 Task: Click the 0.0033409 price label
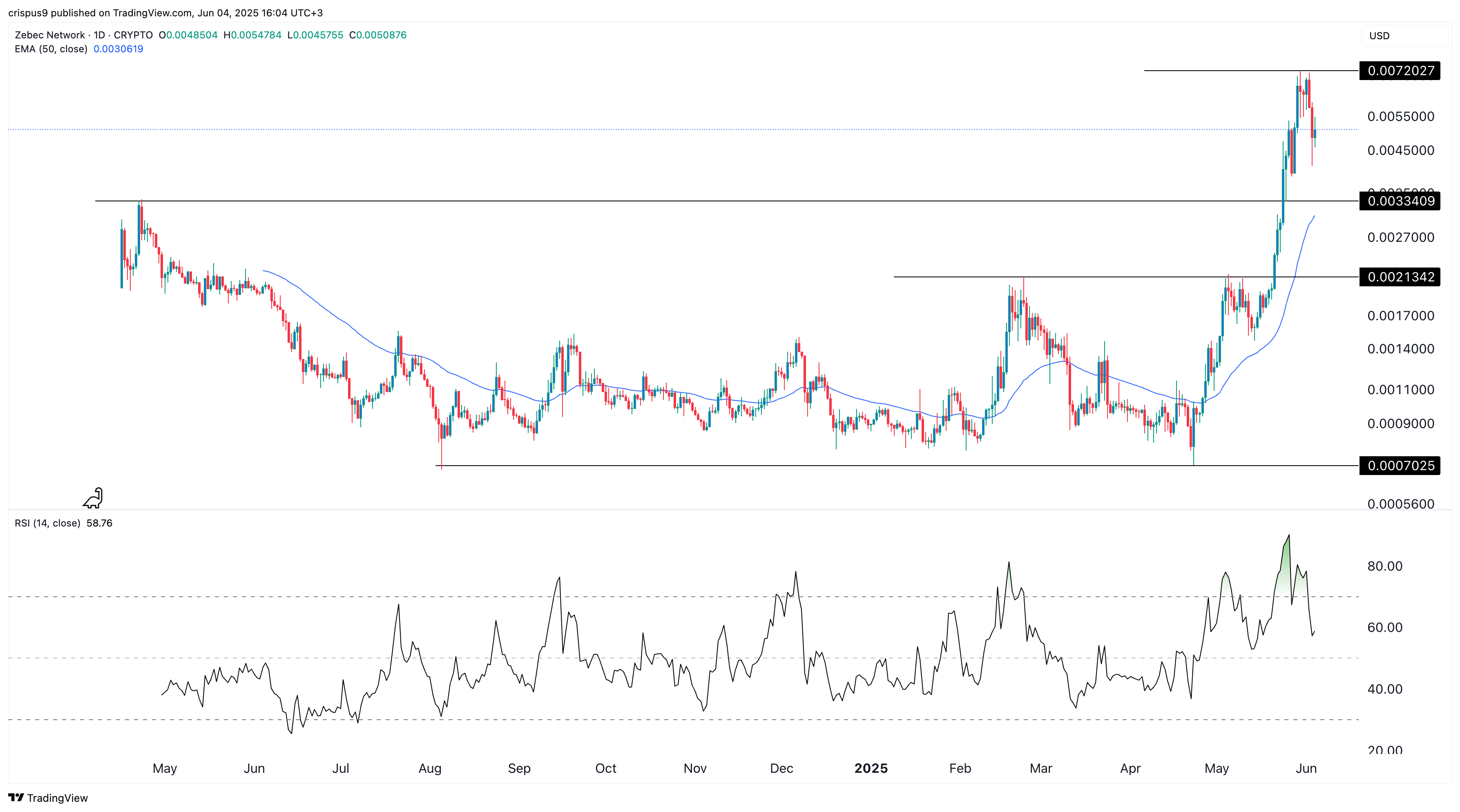[1400, 201]
